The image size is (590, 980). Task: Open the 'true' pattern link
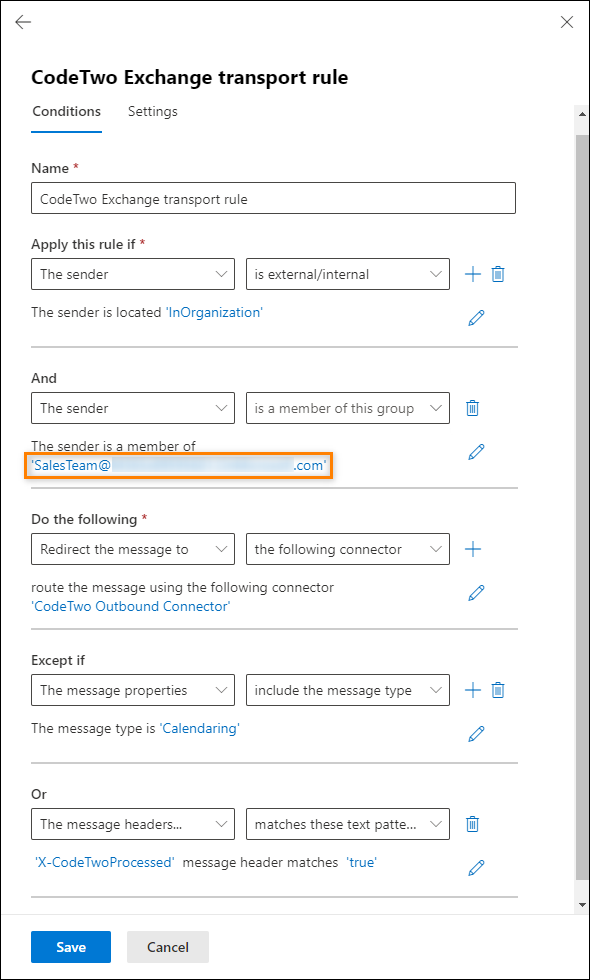362,862
